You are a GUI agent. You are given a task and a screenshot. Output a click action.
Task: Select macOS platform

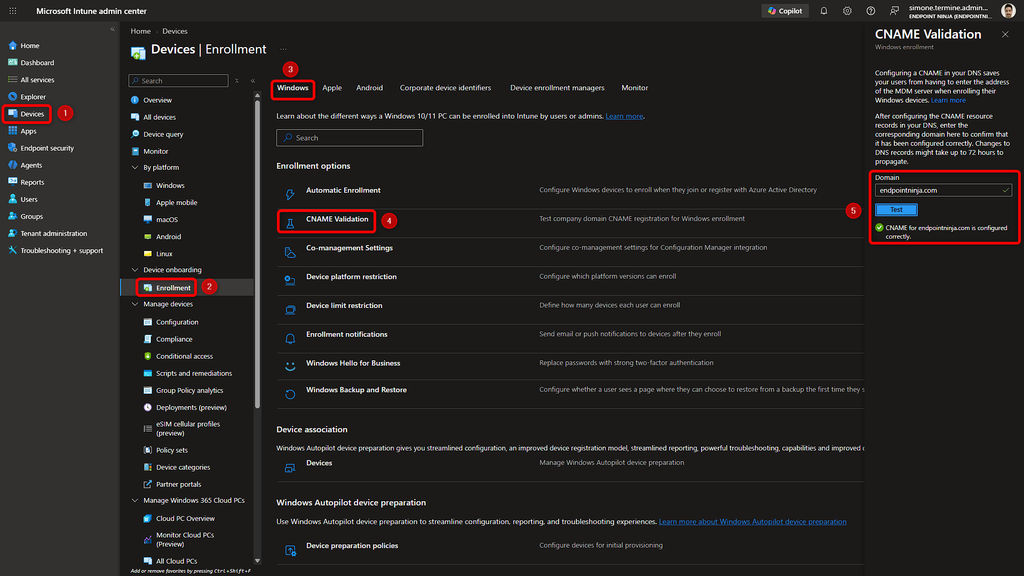(167, 219)
